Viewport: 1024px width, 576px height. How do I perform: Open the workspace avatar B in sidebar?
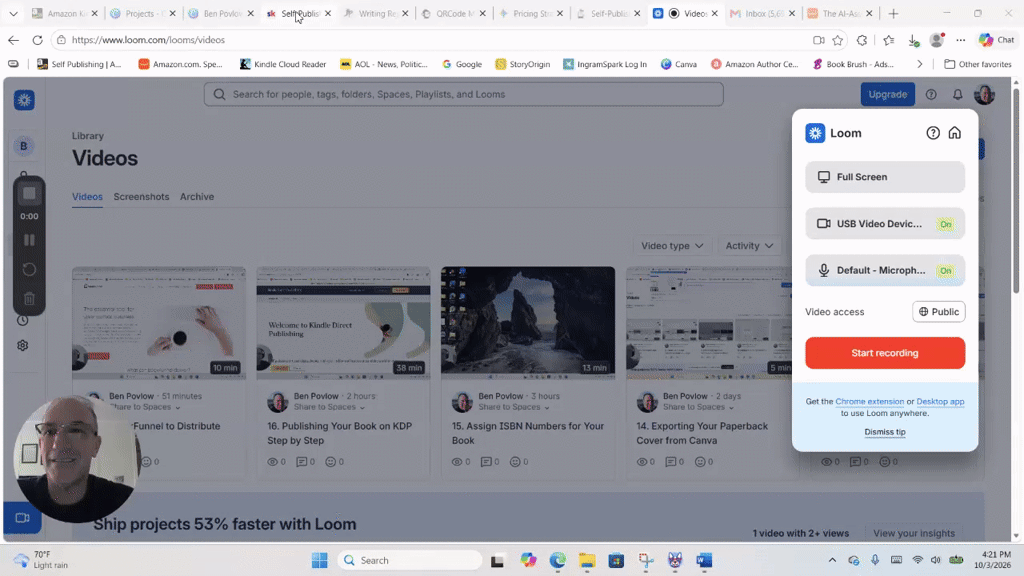pyautogui.click(x=24, y=146)
